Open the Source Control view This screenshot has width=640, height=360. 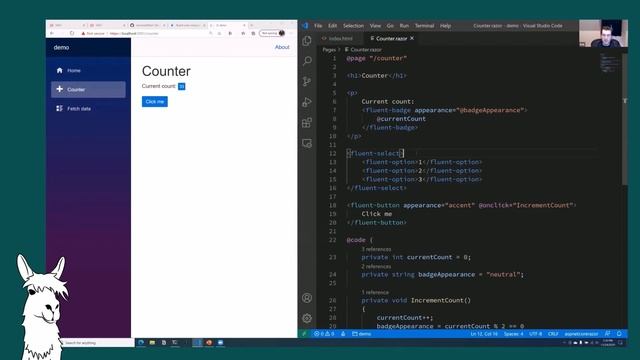(307, 82)
